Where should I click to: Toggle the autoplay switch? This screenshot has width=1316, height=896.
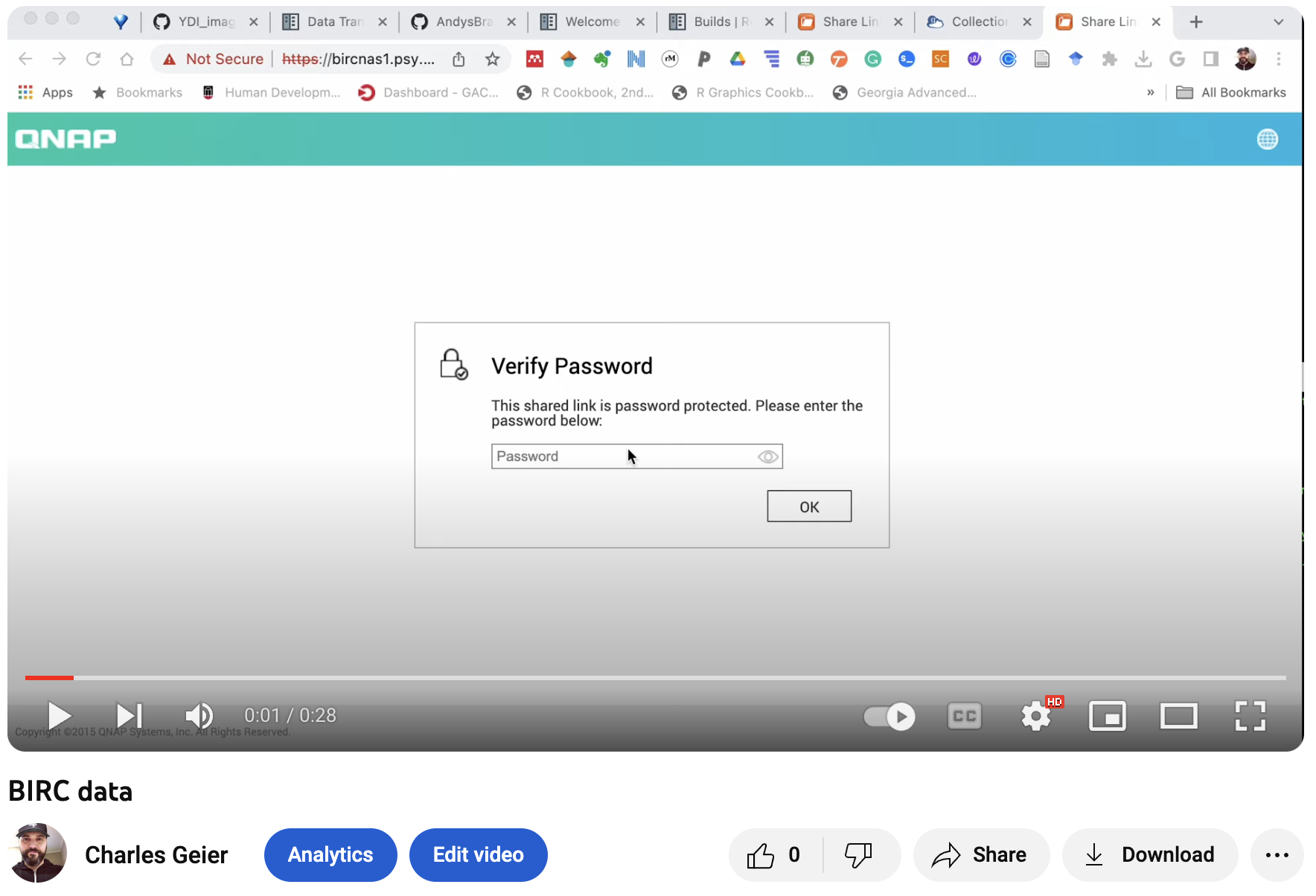(889, 716)
